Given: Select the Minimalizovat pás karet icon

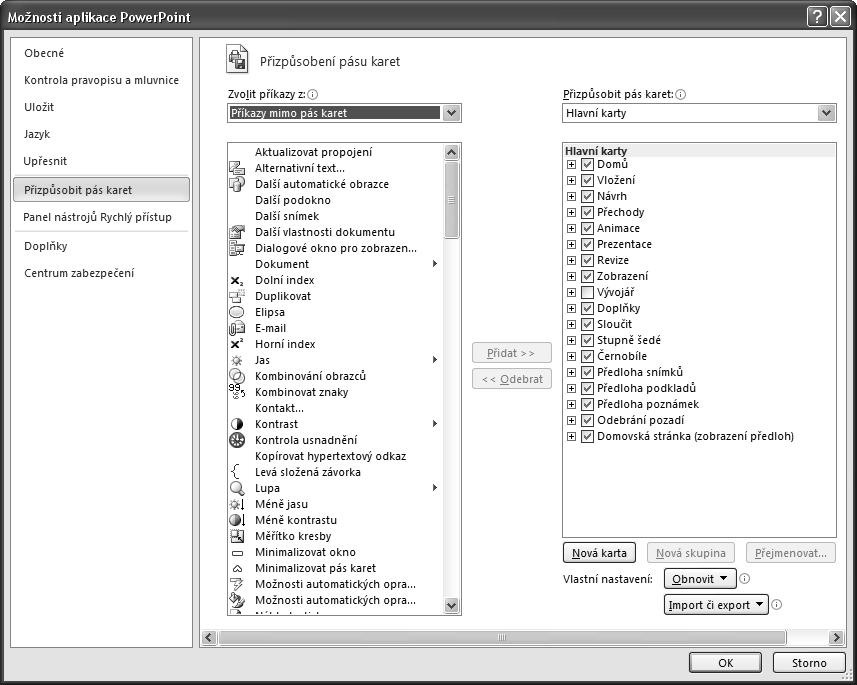Looking at the screenshot, I should point(237,569).
